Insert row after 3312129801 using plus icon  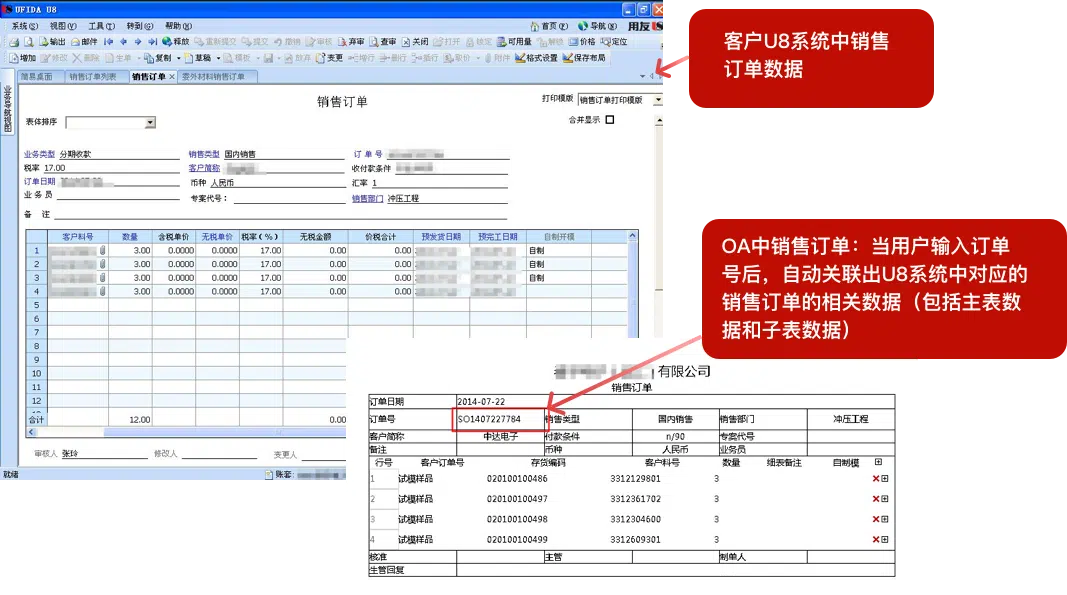[885, 479]
